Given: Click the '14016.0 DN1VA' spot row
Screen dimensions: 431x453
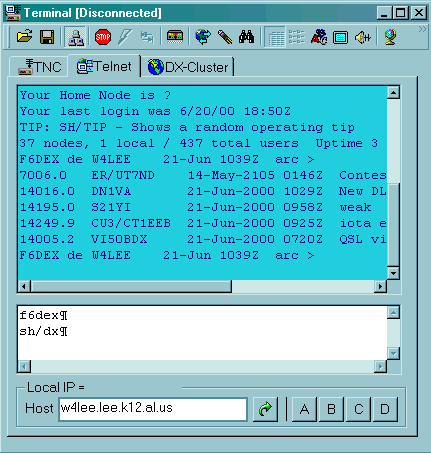Looking at the screenshot, I should pos(203,191).
